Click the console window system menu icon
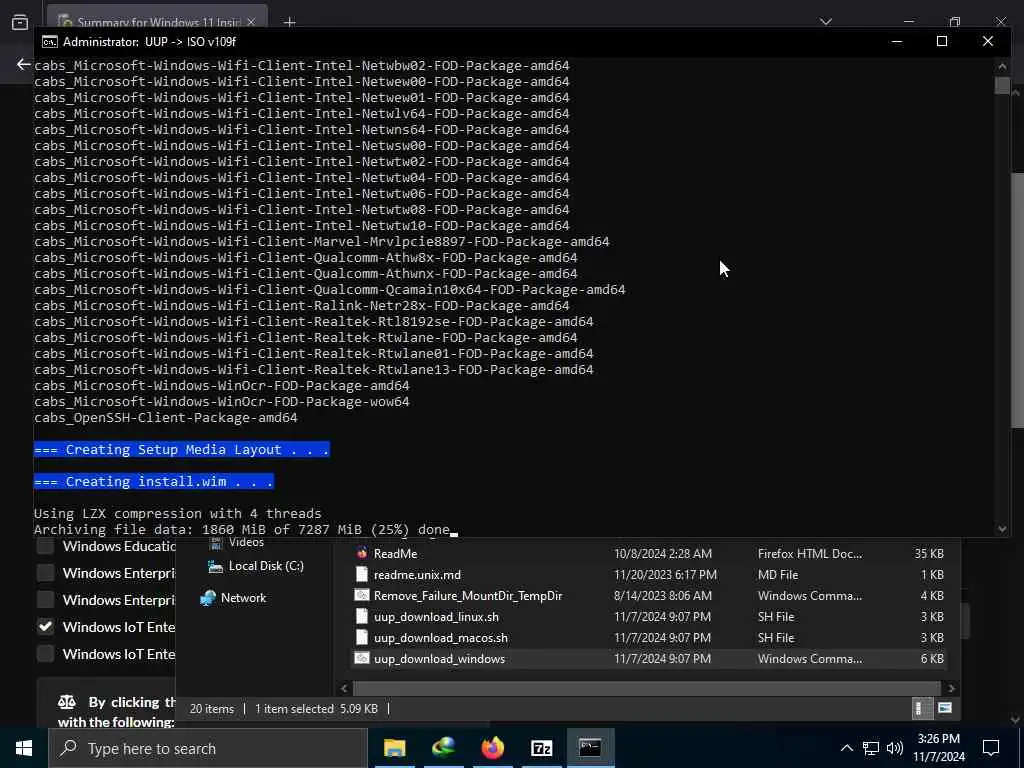The width and height of the screenshot is (1024, 768). tap(50, 42)
